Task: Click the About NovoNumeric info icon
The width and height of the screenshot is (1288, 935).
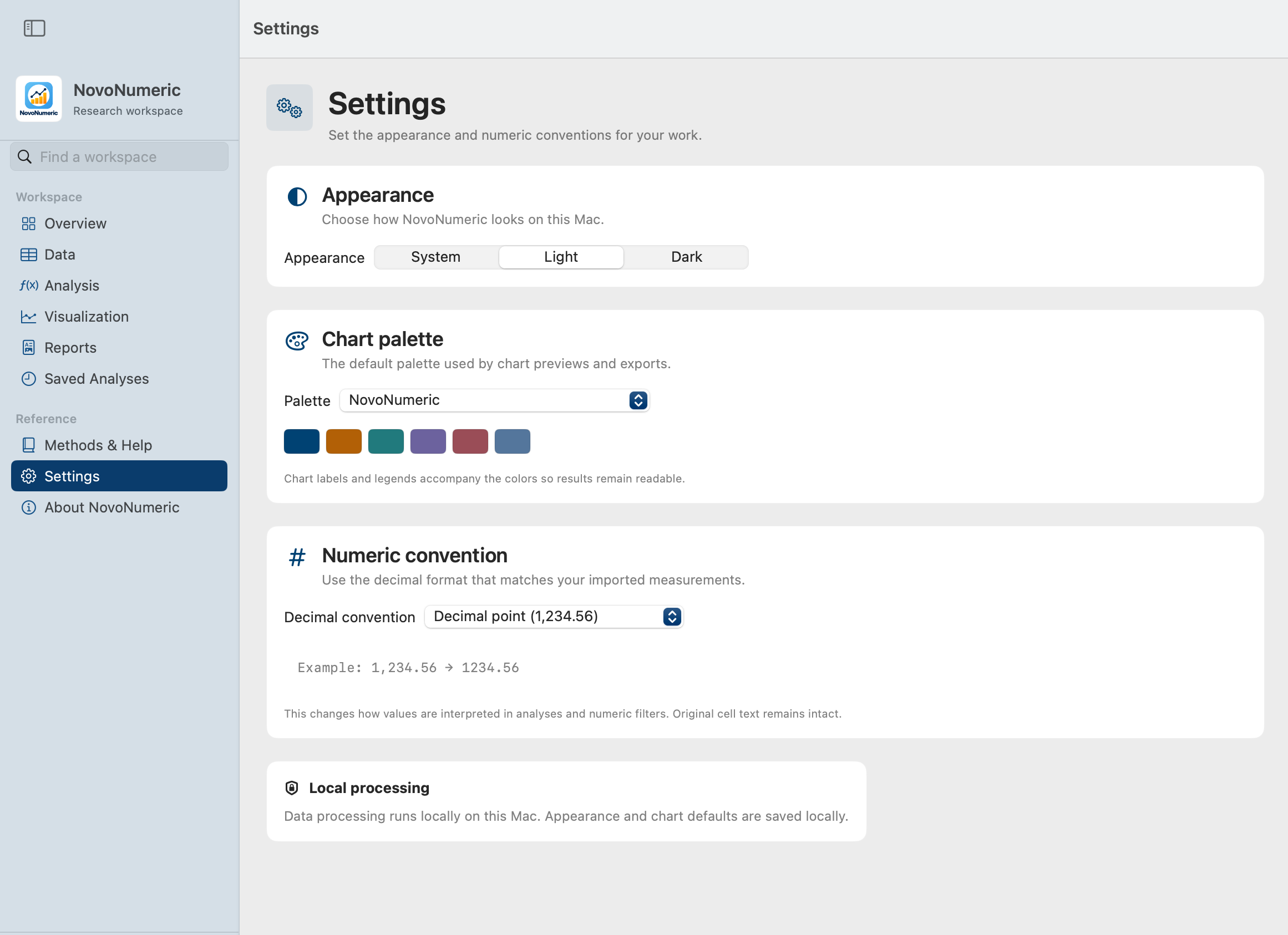Action: pyautogui.click(x=28, y=507)
